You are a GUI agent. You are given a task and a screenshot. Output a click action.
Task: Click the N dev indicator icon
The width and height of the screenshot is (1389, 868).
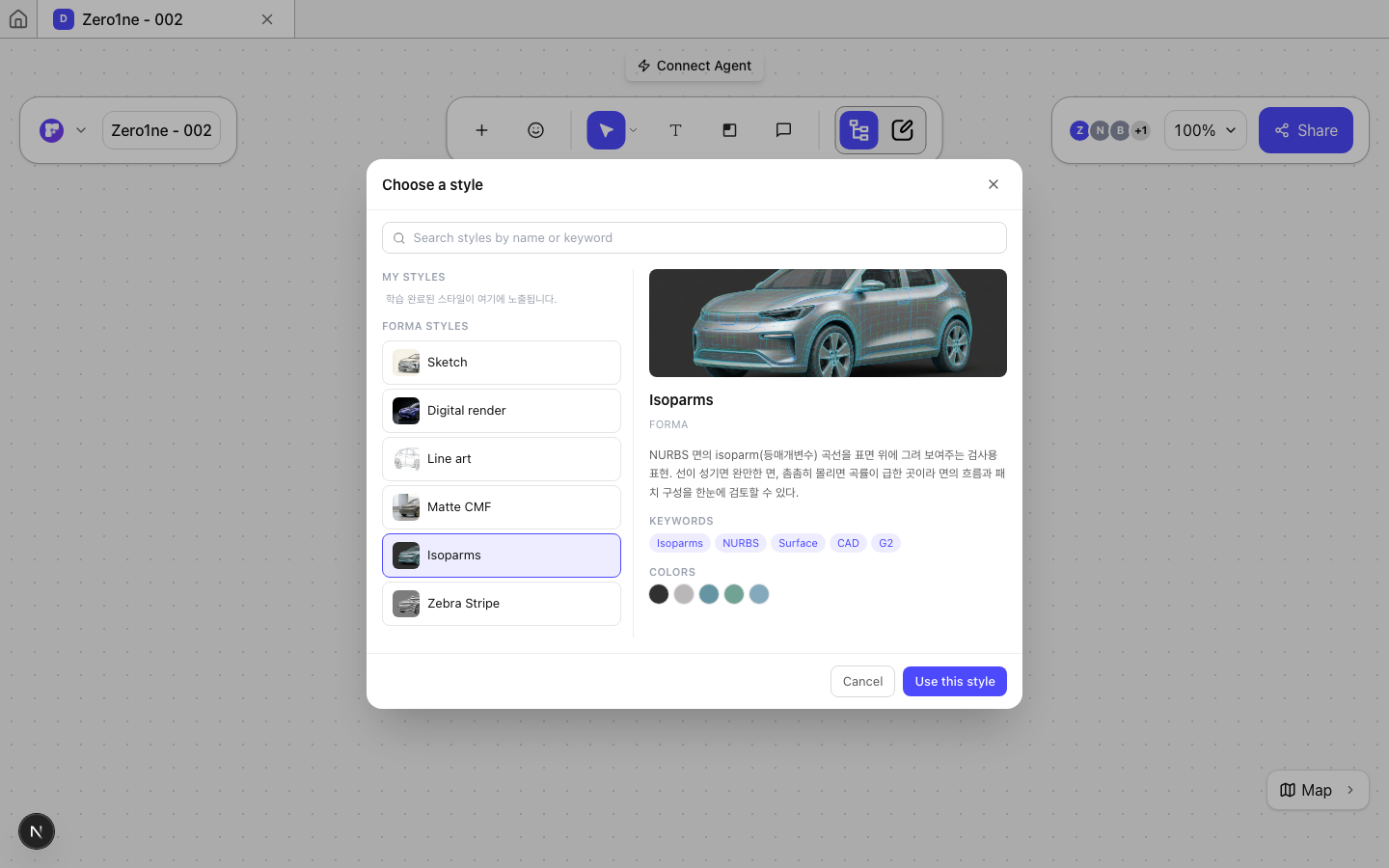[x=37, y=831]
